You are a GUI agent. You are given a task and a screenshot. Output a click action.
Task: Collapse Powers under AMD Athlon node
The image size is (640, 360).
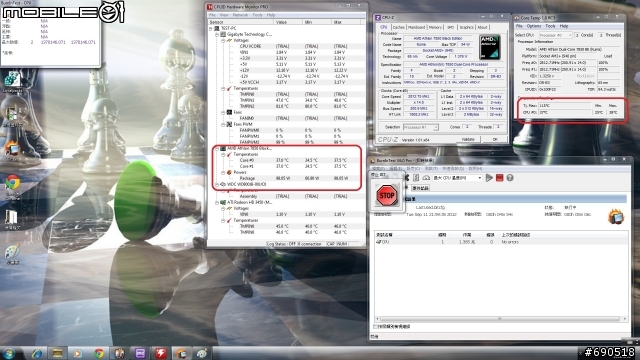223,172
